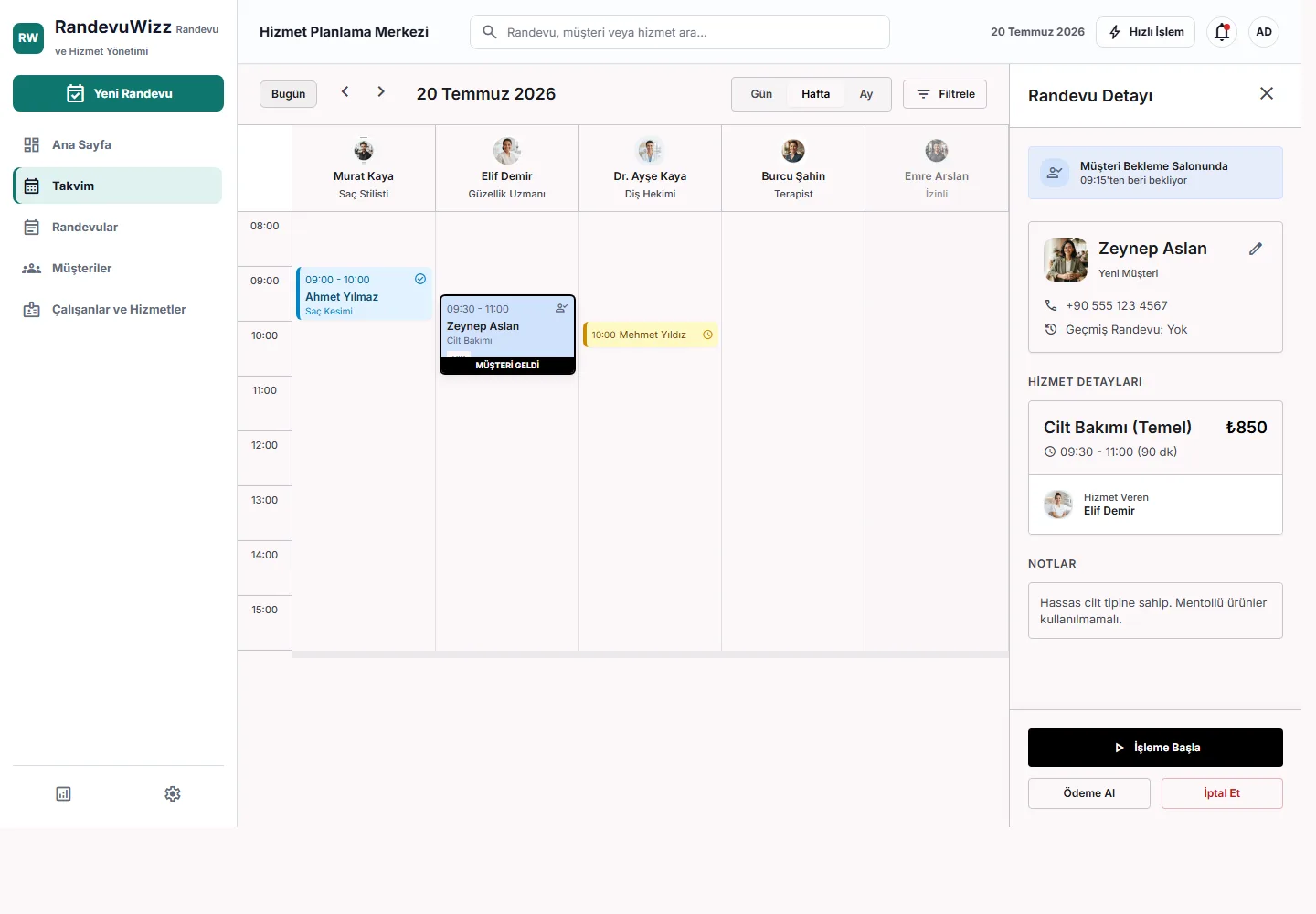
Task: Click the İptal Et button
Action: (x=1222, y=793)
